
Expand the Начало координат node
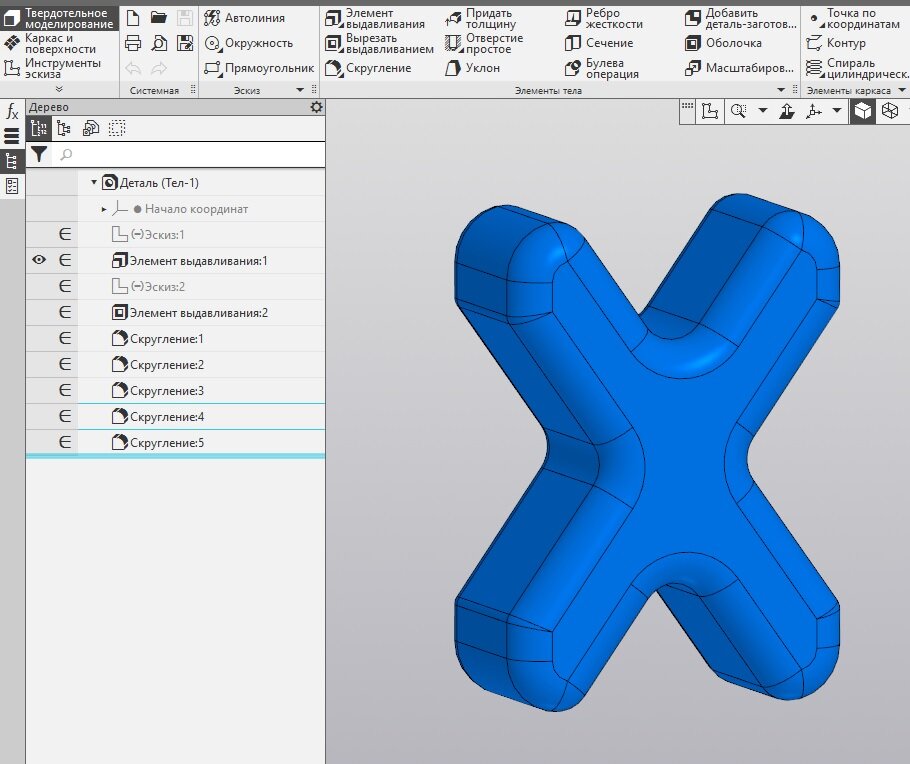click(x=104, y=209)
